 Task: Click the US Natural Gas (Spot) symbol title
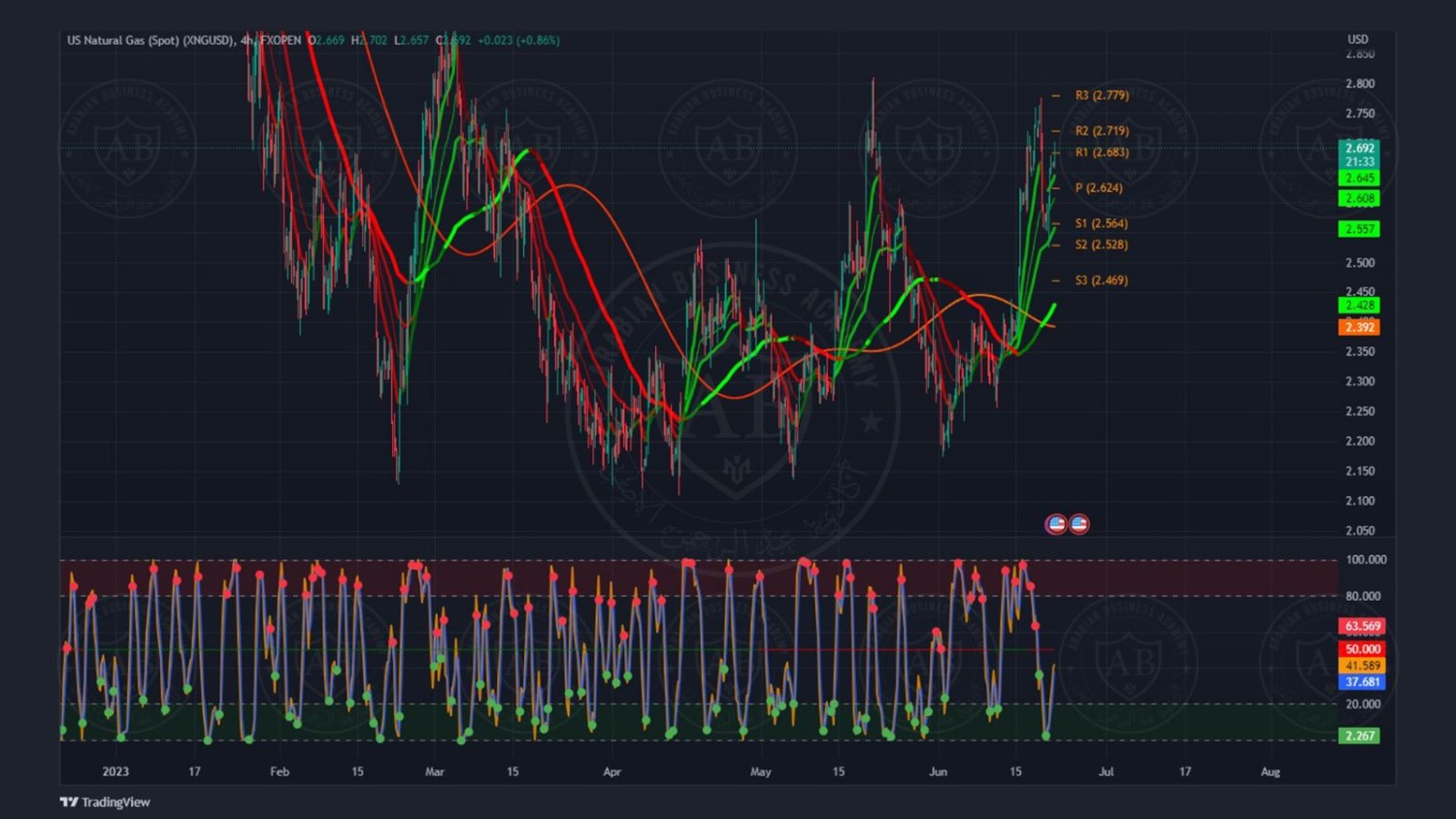click(149, 40)
